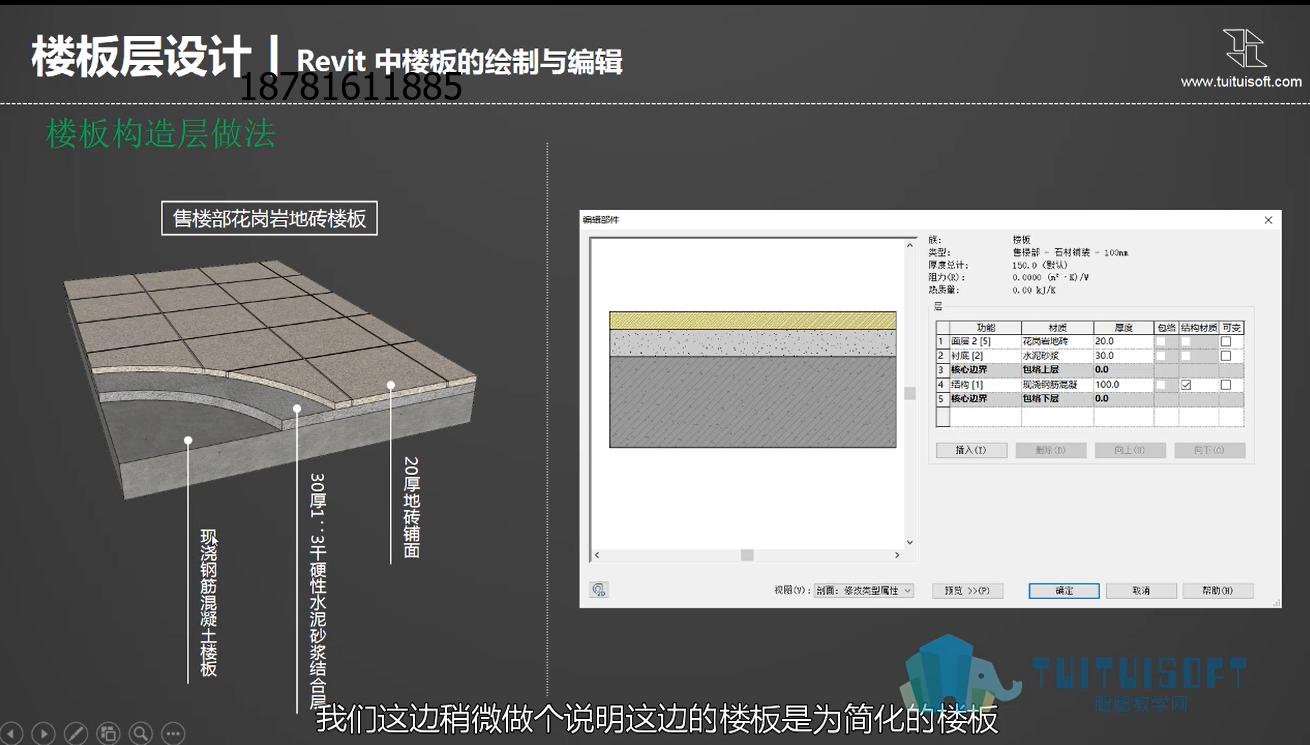Screen dimensions: 1310x745
Task: Show all slides overview
Action: [108, 734]
